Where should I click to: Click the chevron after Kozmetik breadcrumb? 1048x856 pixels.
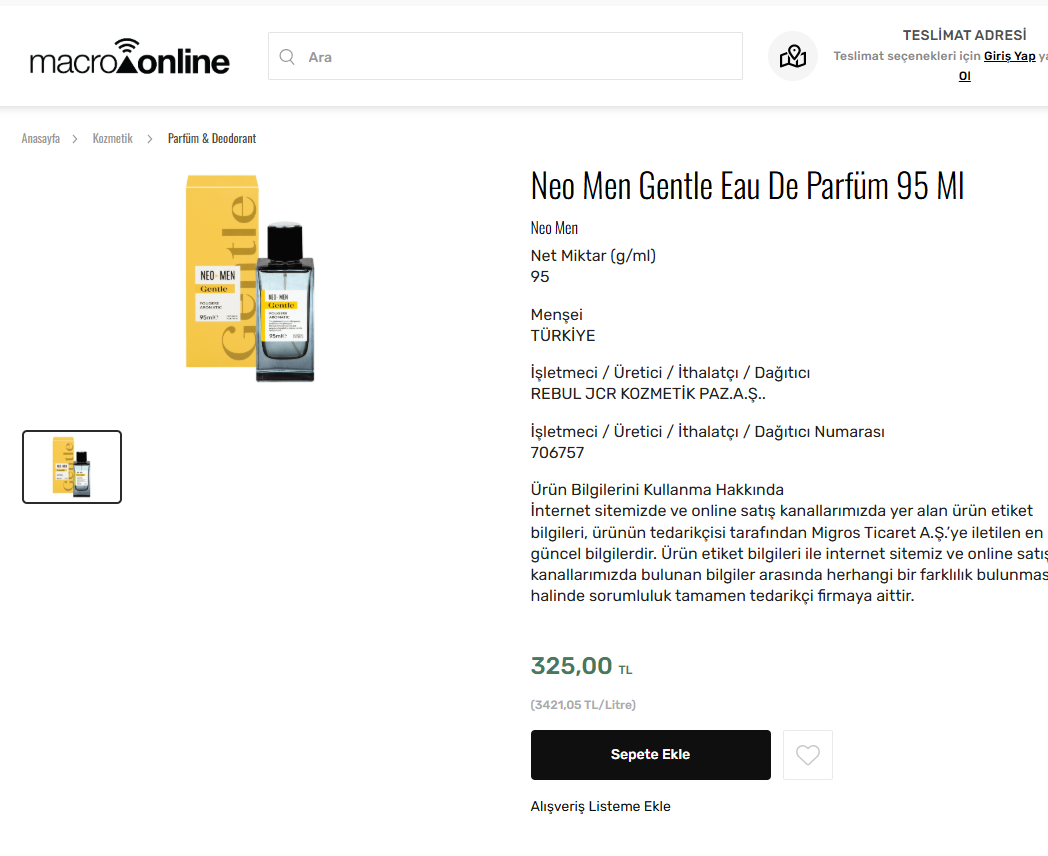click(x=150, y=138)
